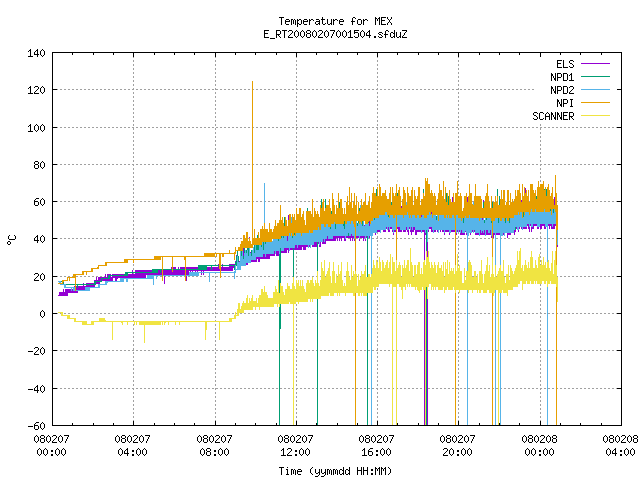Click the ELS legend label
The image size is (640, 480).
pyautogui.click(x=565, y=64)
